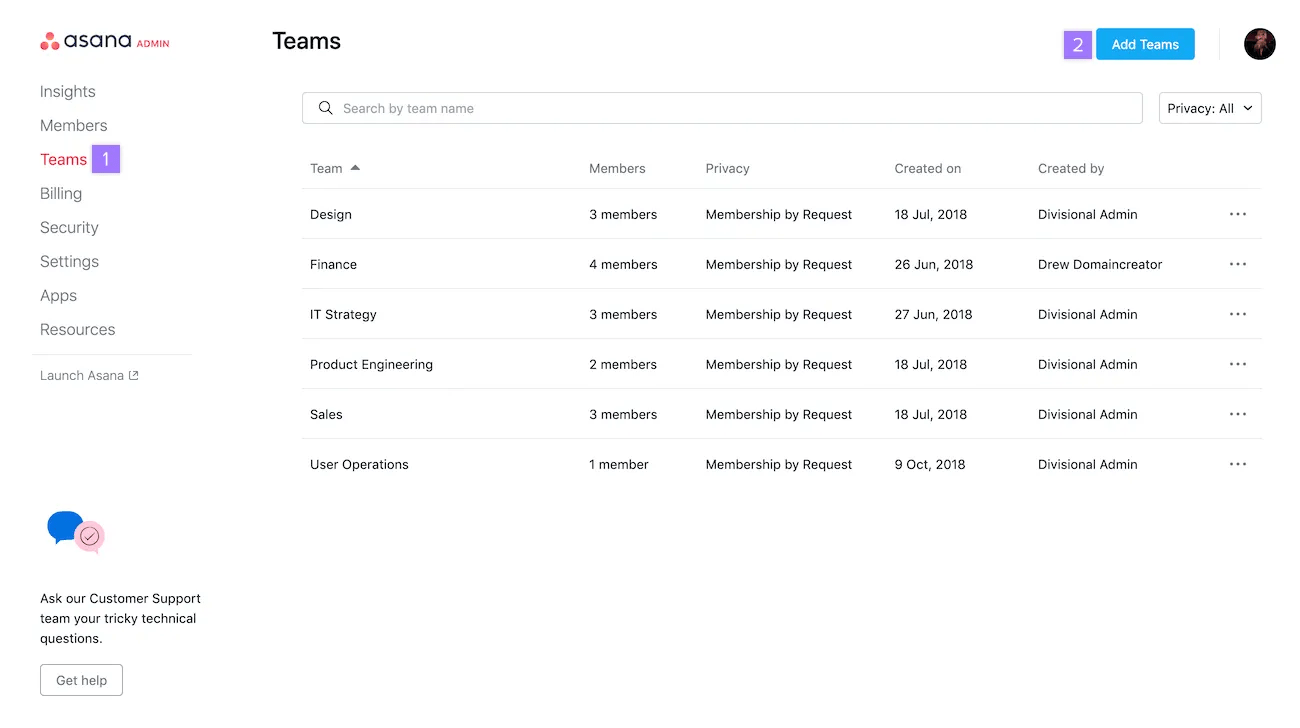This screenshot has width=1300, height=728.
Task: Open the ellipsis menu for IT Strategy
Action: (x=1238, y=313)
